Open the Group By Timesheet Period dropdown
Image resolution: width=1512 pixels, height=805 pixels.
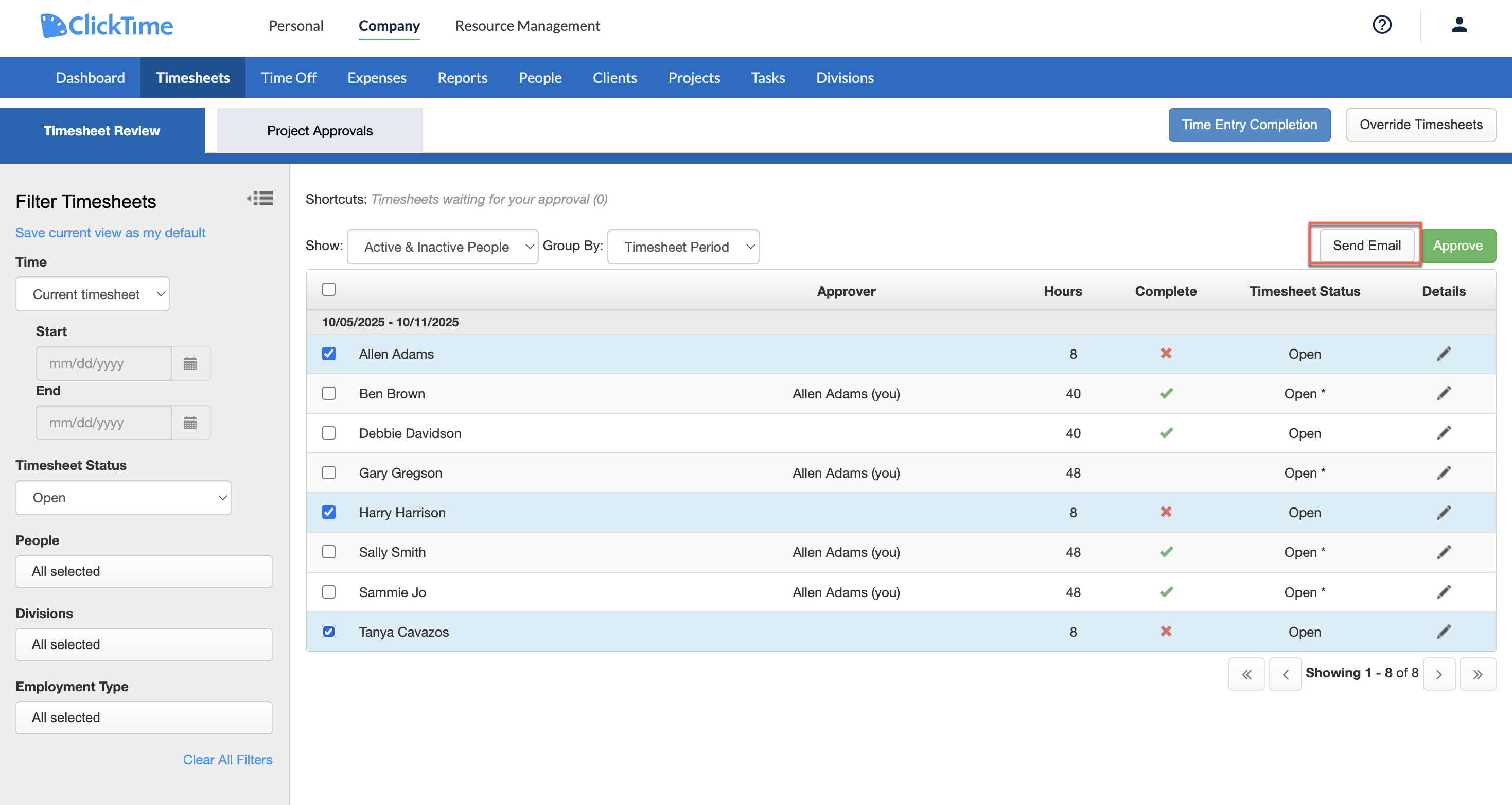(x=683, y=247)
